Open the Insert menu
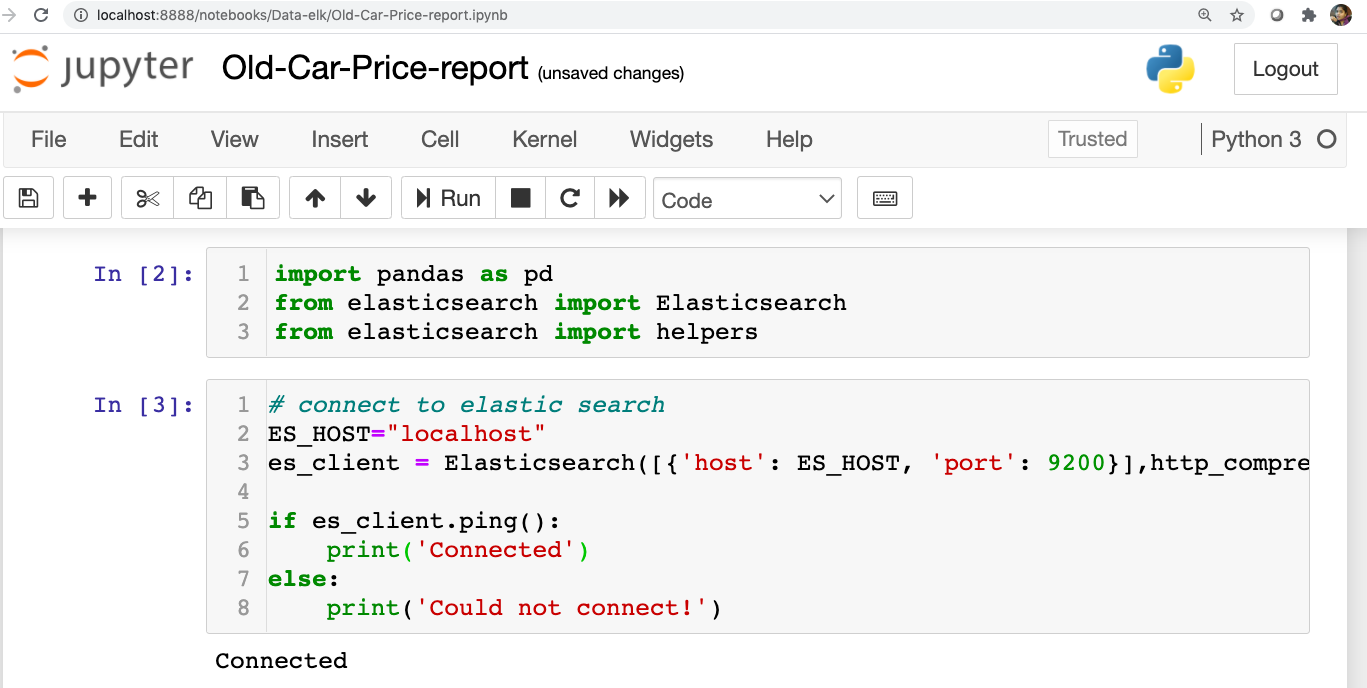The height and width of the screenshot is (688, 1367). 340,139
